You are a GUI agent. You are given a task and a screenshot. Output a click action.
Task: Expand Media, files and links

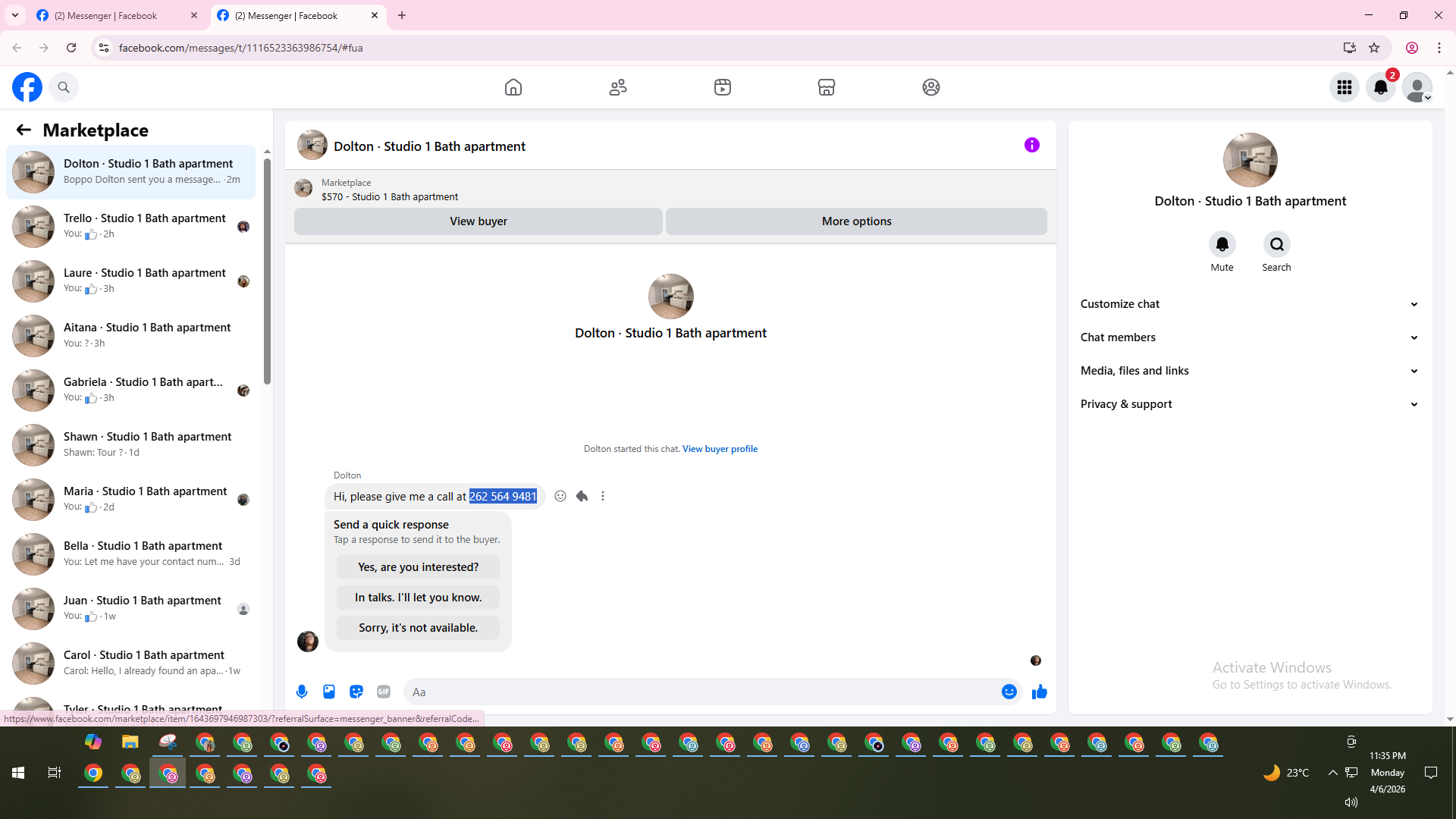1250,371
